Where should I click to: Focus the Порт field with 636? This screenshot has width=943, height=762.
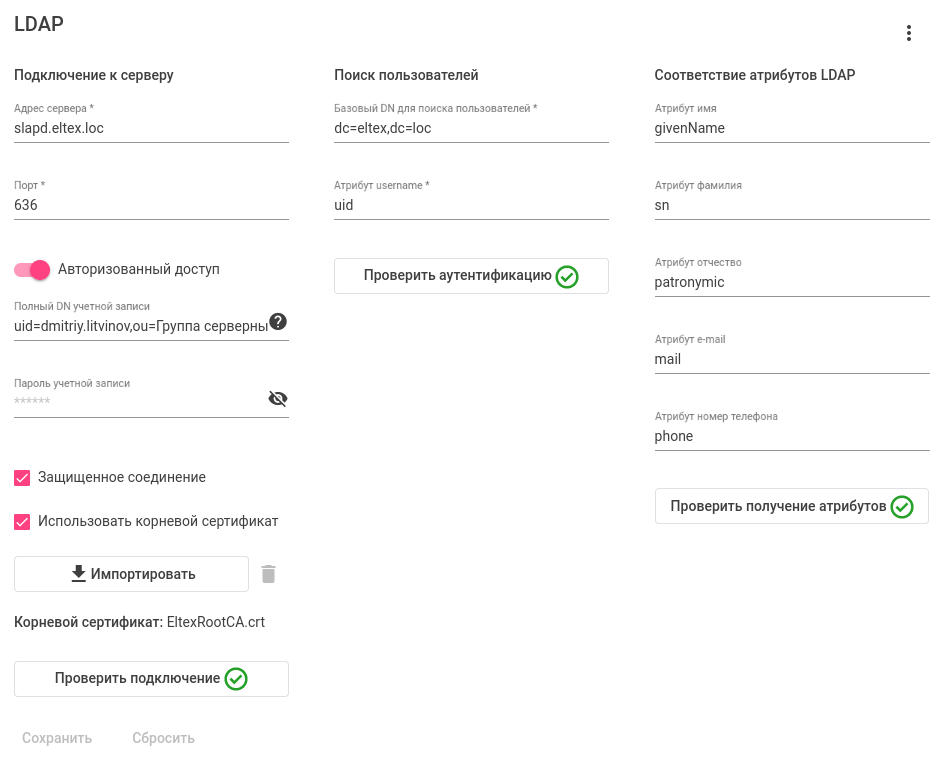pos(151,206)
